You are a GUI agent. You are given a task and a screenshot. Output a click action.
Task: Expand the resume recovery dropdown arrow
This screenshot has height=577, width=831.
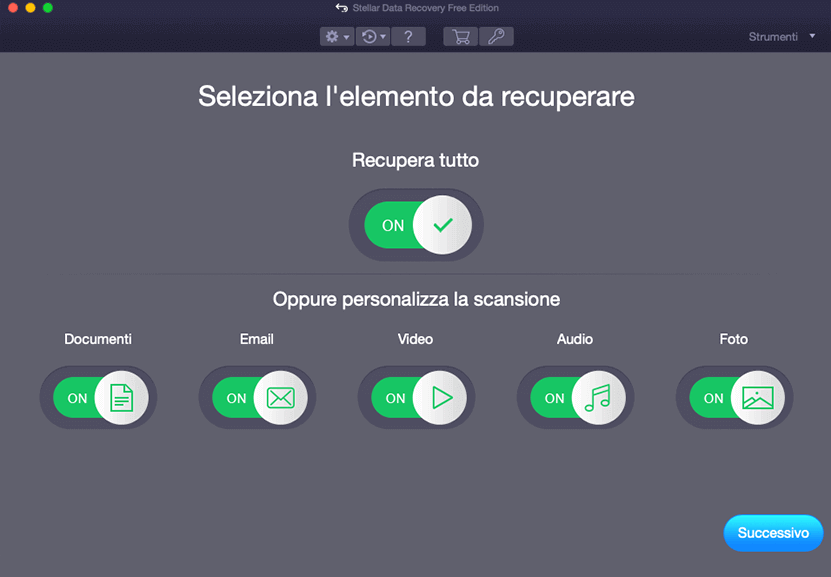tap(384, 36)
